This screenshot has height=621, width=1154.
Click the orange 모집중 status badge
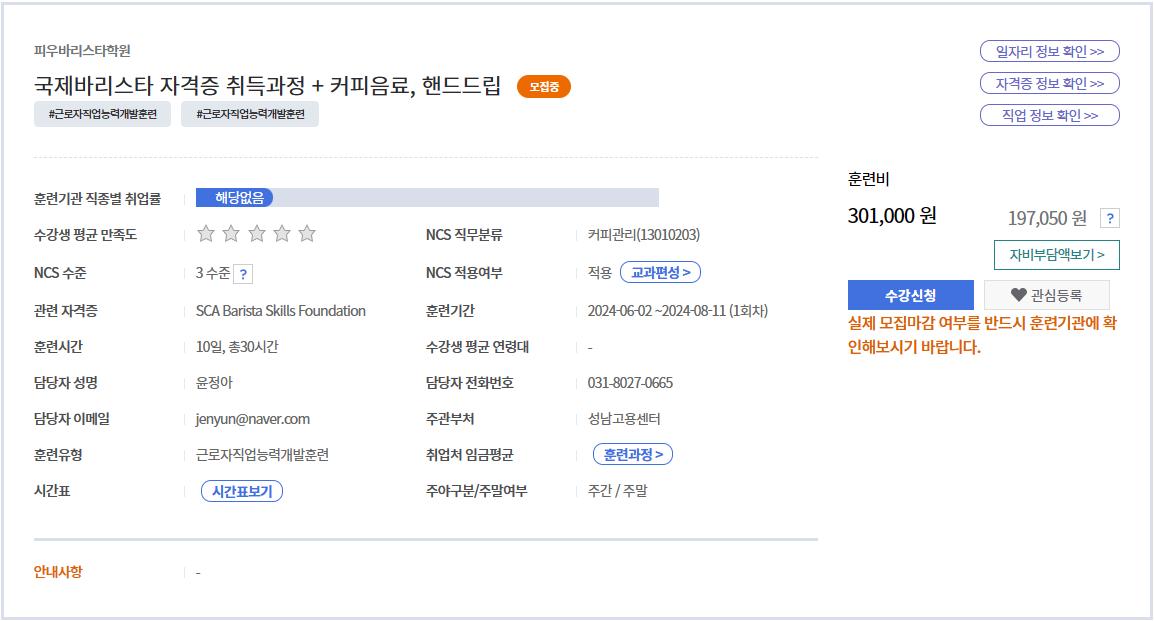543,87
